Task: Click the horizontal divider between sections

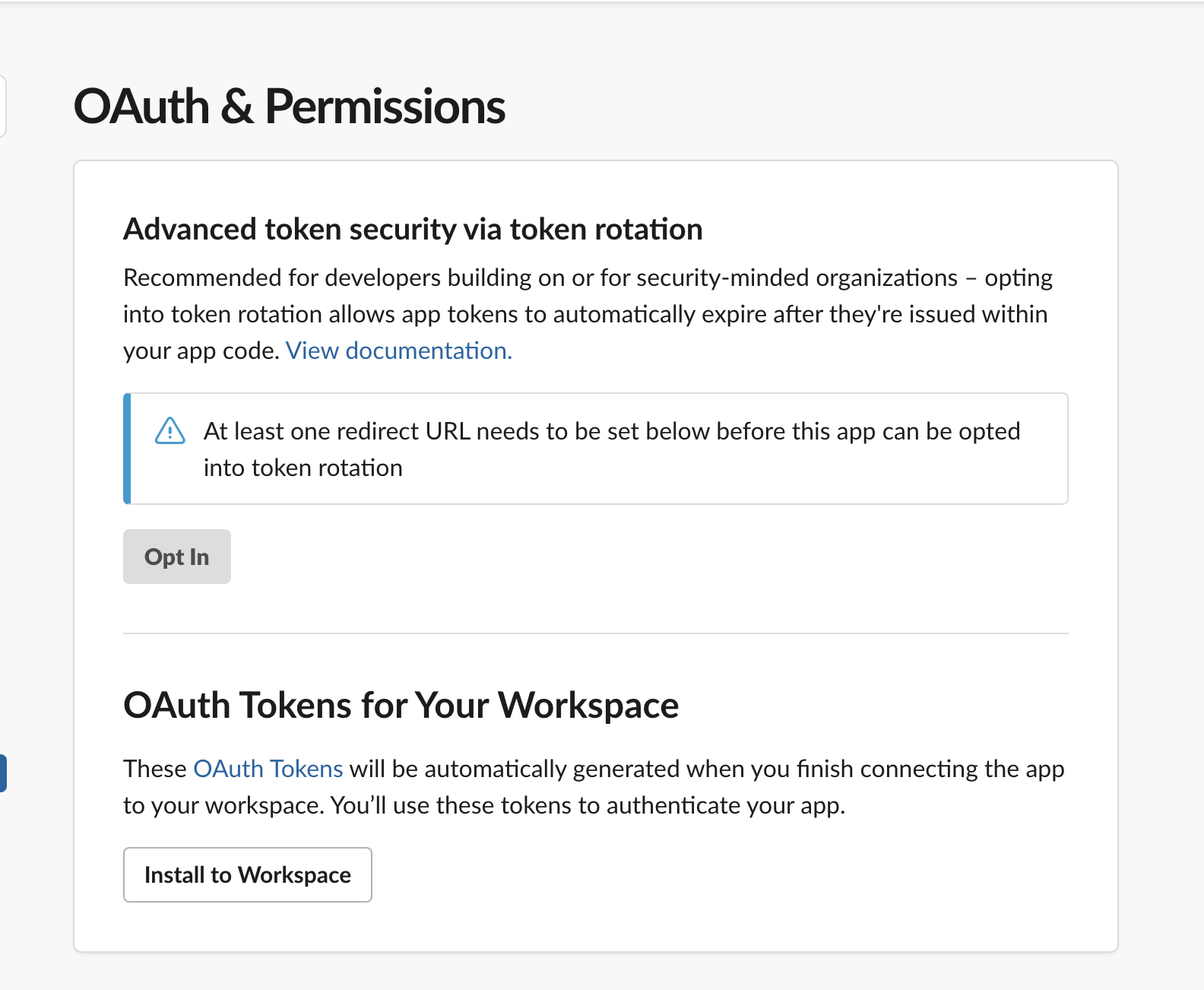Action: coord(595,633)
